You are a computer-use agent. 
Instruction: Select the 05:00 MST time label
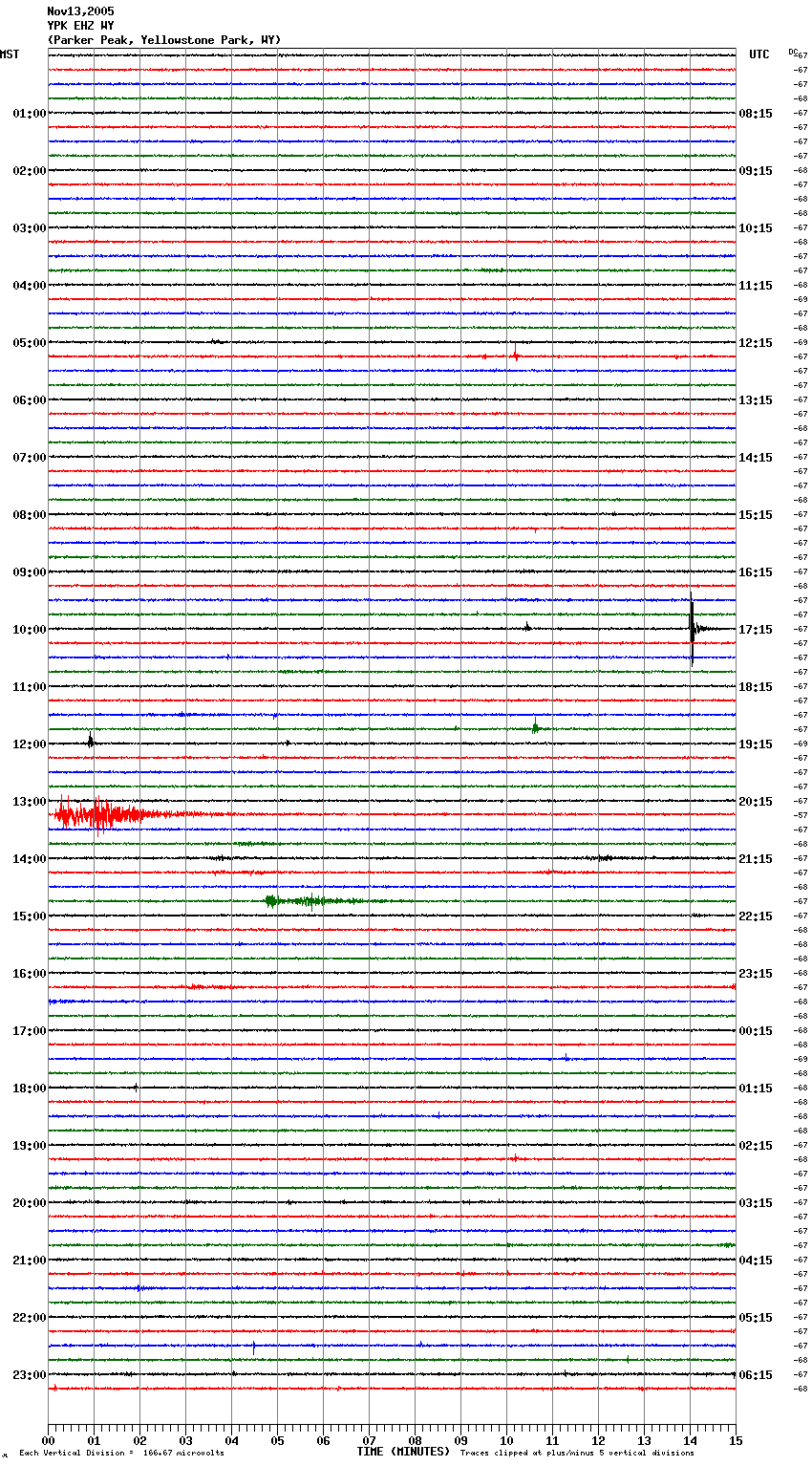pyautogui.click(x=30, y=343)
